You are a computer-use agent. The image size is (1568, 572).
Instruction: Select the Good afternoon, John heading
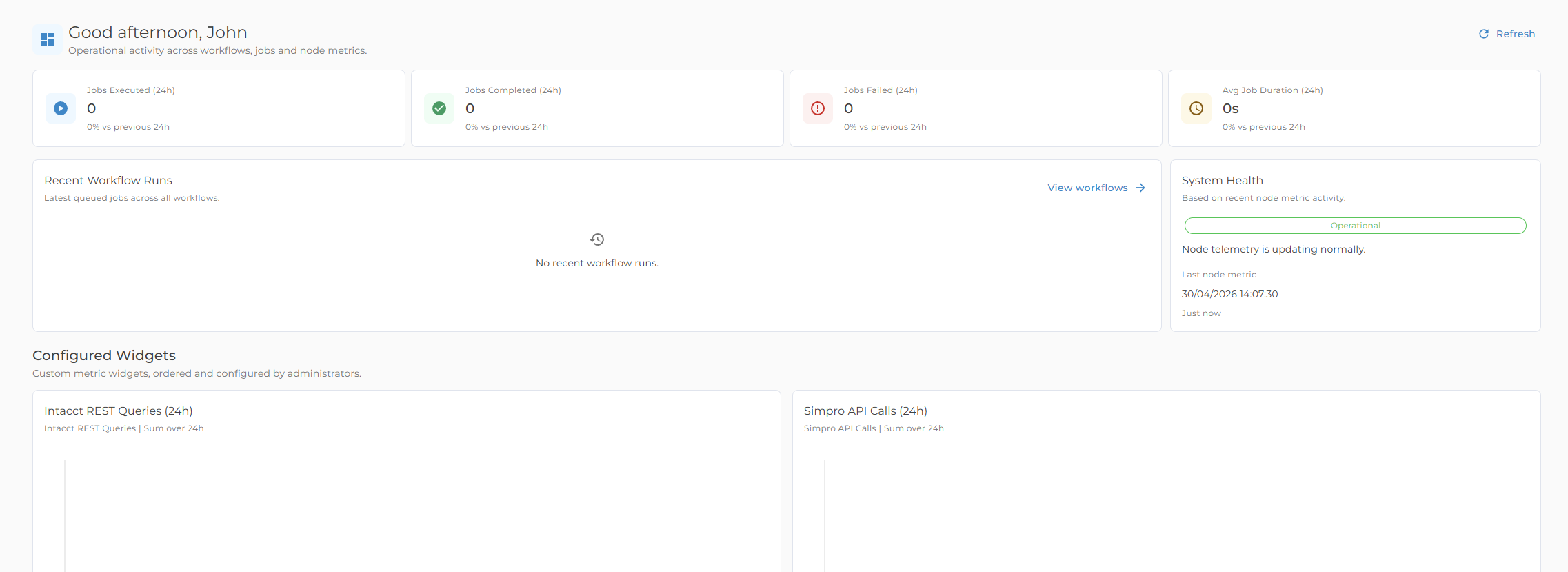(x=158, y=32)
